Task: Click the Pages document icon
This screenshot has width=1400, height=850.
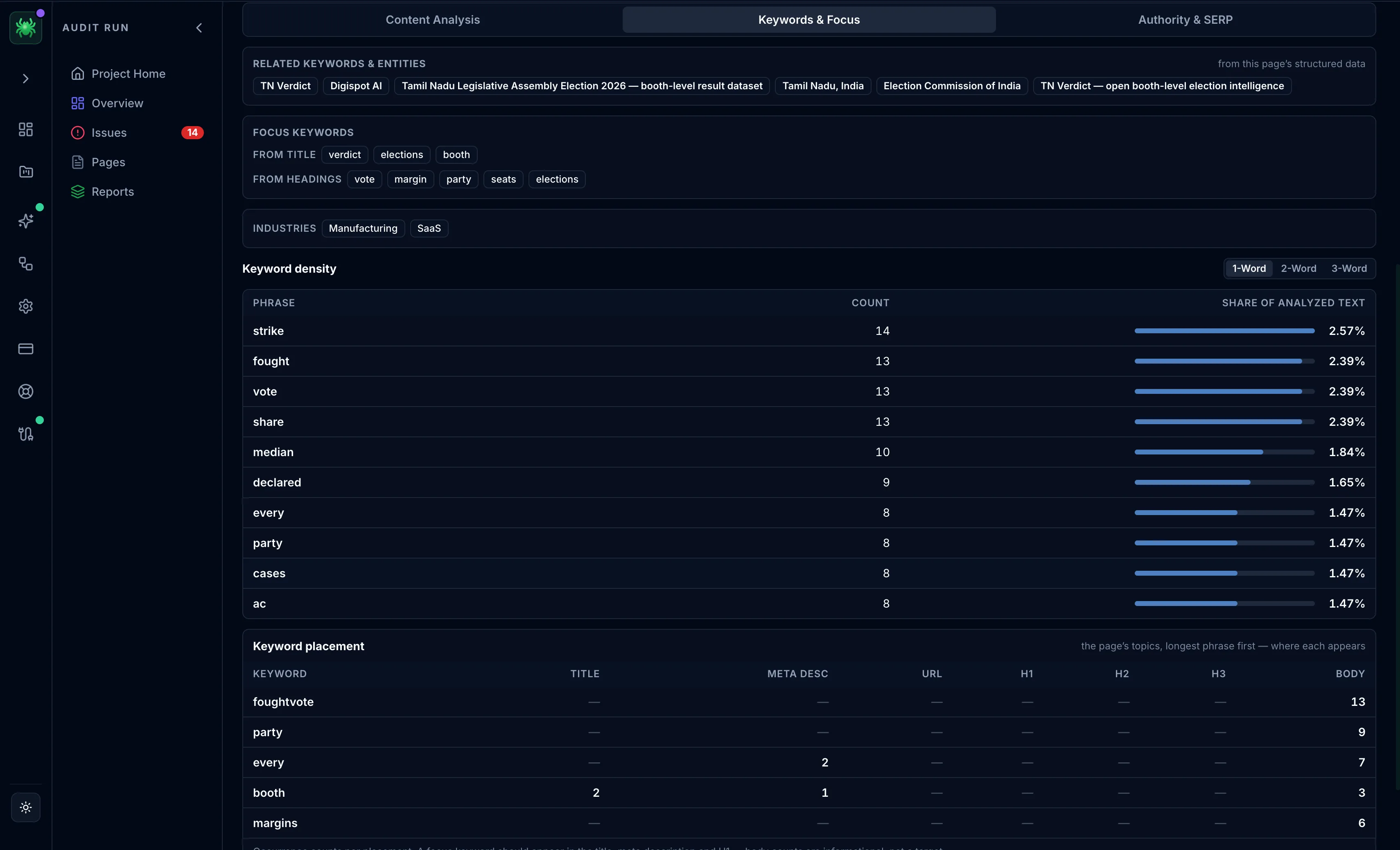Action: [78, 162]
